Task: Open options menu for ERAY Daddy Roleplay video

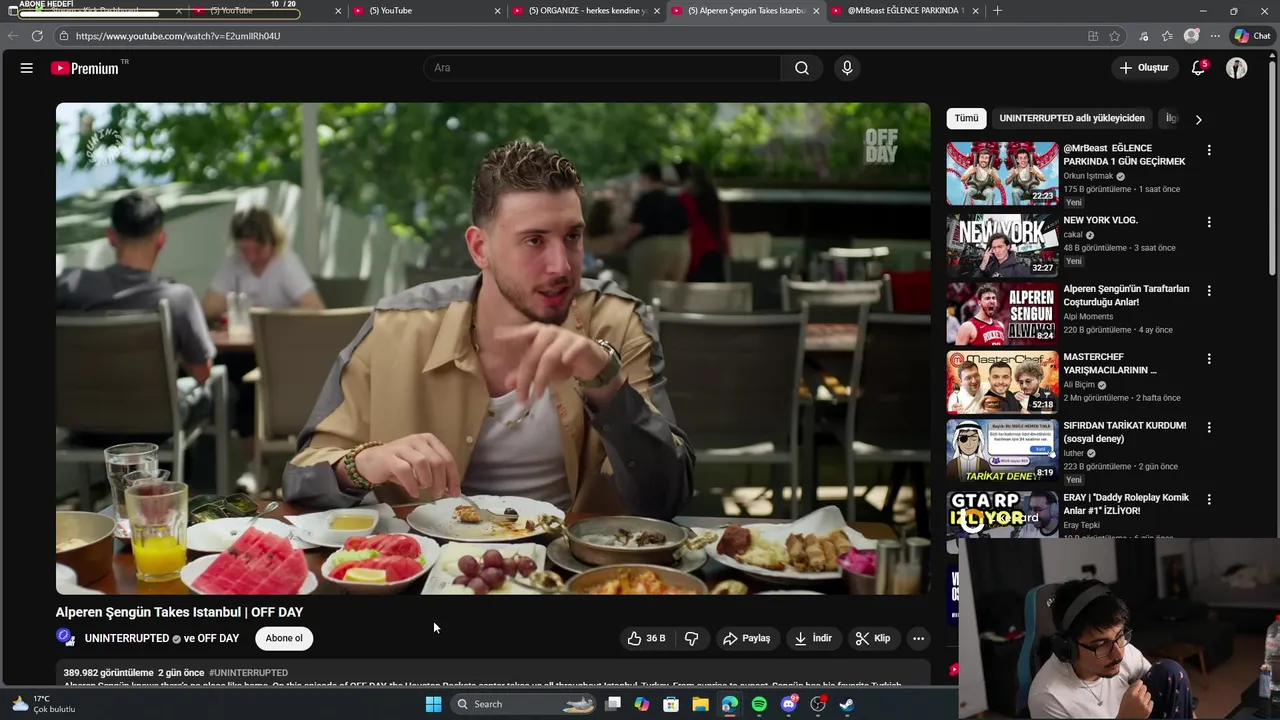Action: (1209, 499)
